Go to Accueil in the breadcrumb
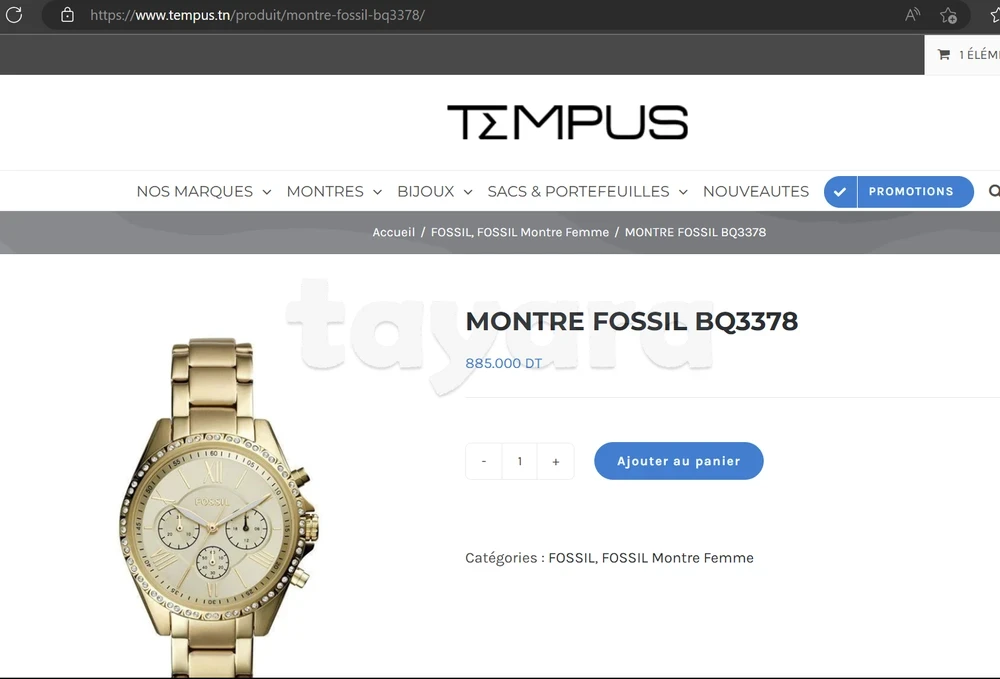 click(x=393, y=232)
